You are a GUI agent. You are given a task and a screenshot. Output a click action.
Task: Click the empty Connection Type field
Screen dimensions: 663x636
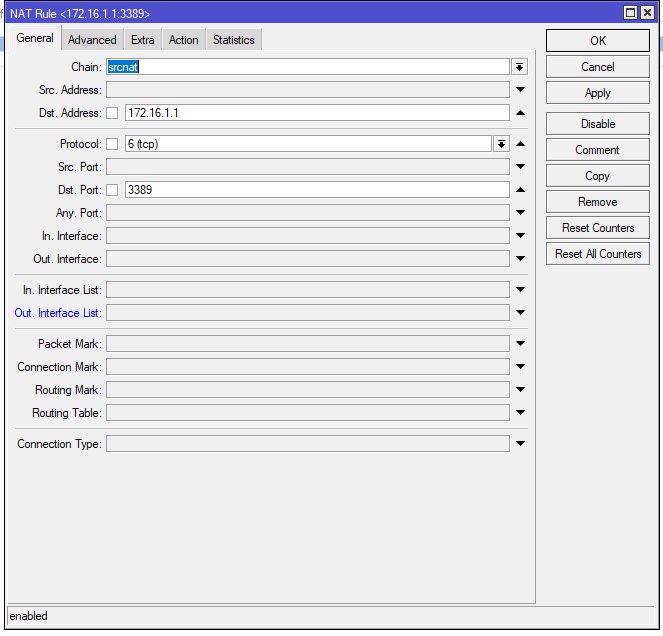308,444
